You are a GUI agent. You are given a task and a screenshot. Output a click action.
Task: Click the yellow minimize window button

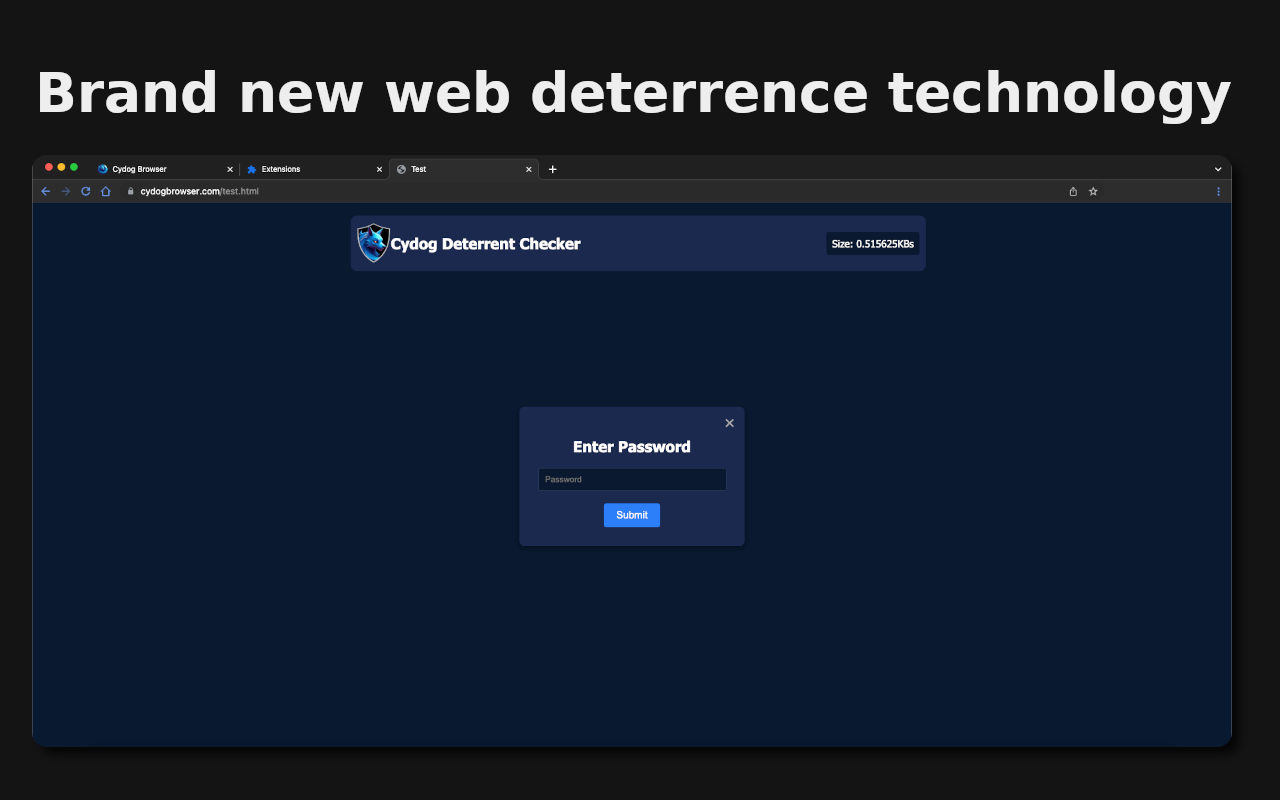click(x=61, y=167)
